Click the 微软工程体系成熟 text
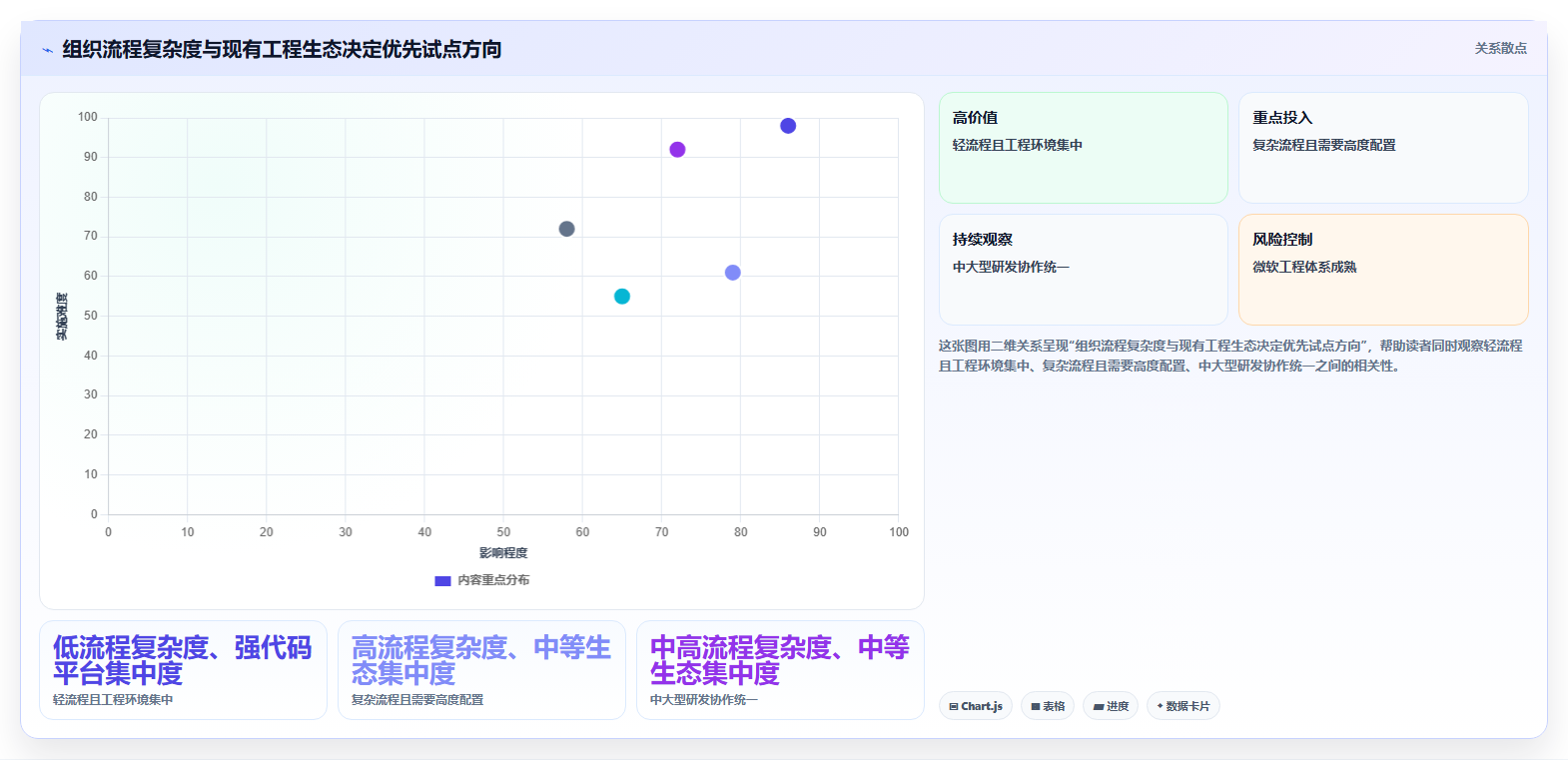The width and height of the screenshot is (1568, 760). (1304, 267)
